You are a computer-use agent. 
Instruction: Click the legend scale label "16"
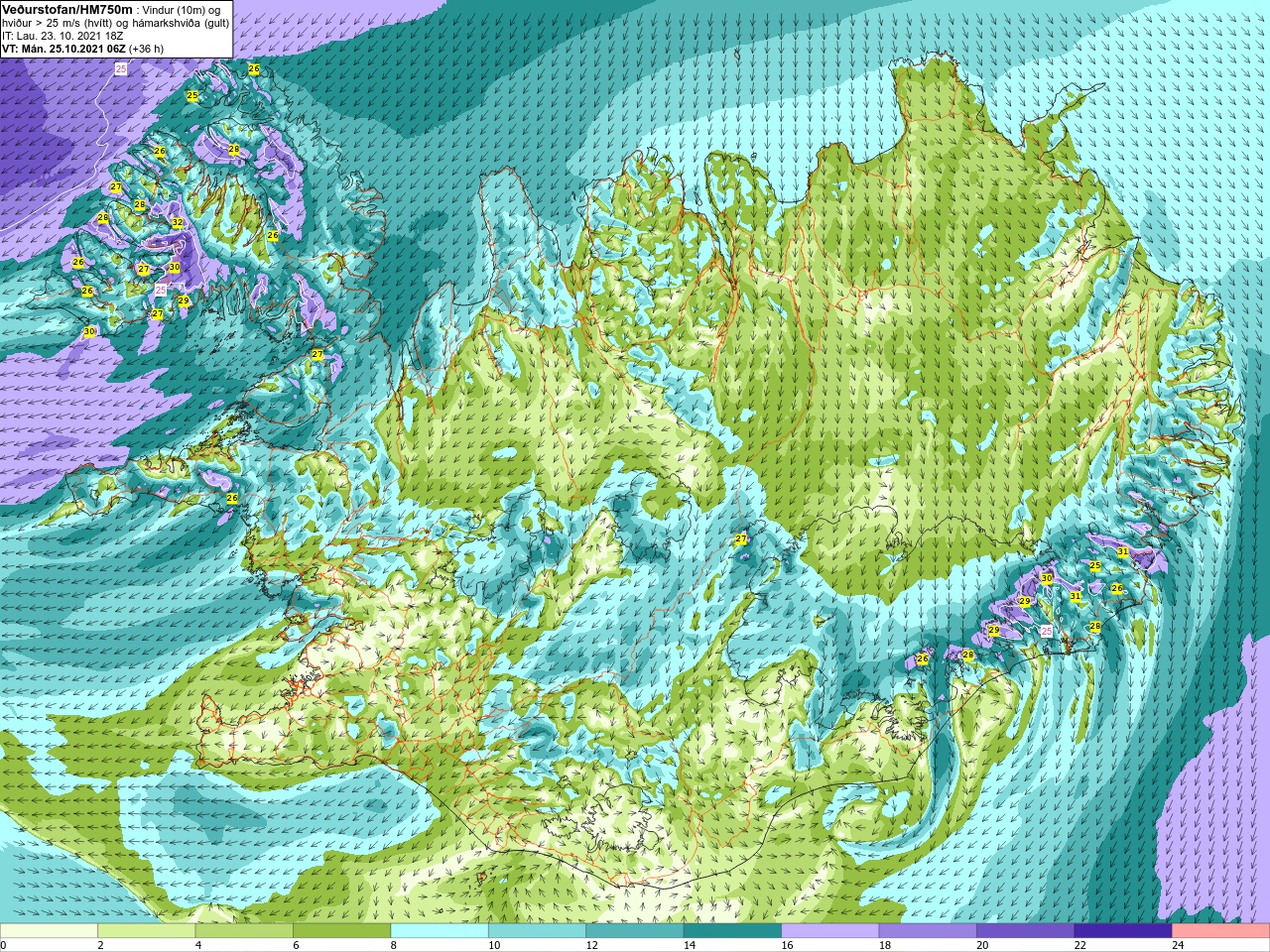tap(787, 945)
